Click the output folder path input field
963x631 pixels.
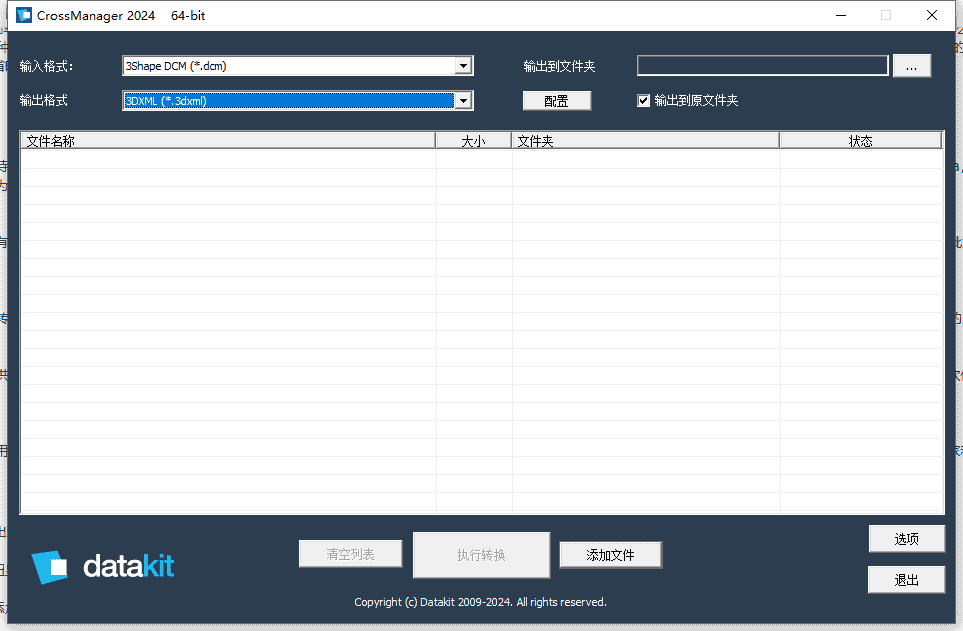(x=762, y=65)
